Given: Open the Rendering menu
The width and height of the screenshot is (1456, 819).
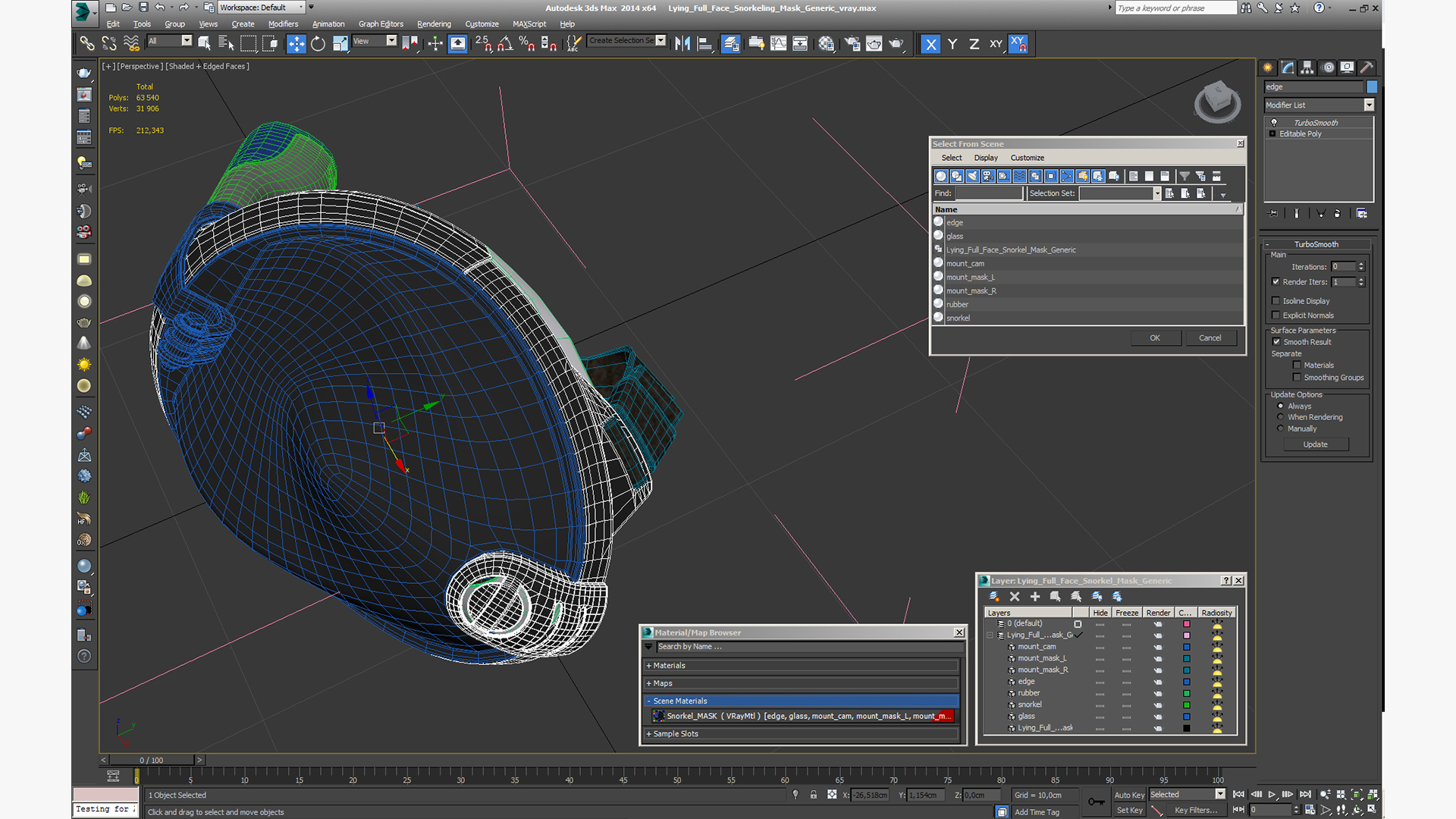Looking at the screenshot, I should (434, 24).
